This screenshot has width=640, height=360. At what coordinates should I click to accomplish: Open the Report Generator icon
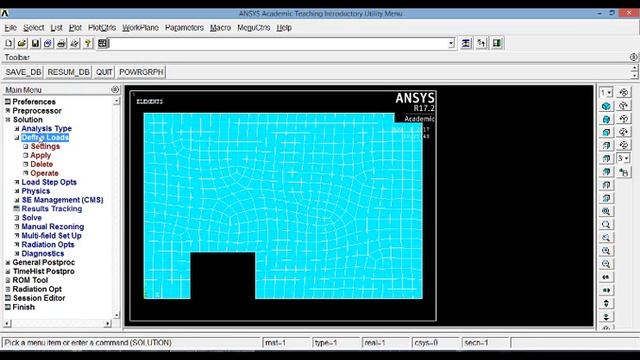pyautogui.click(x=74, y=43)
